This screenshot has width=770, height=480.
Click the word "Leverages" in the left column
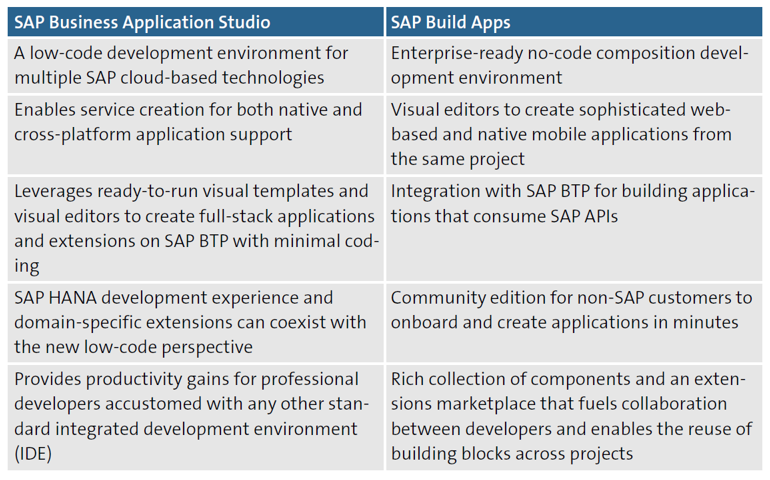56,191
